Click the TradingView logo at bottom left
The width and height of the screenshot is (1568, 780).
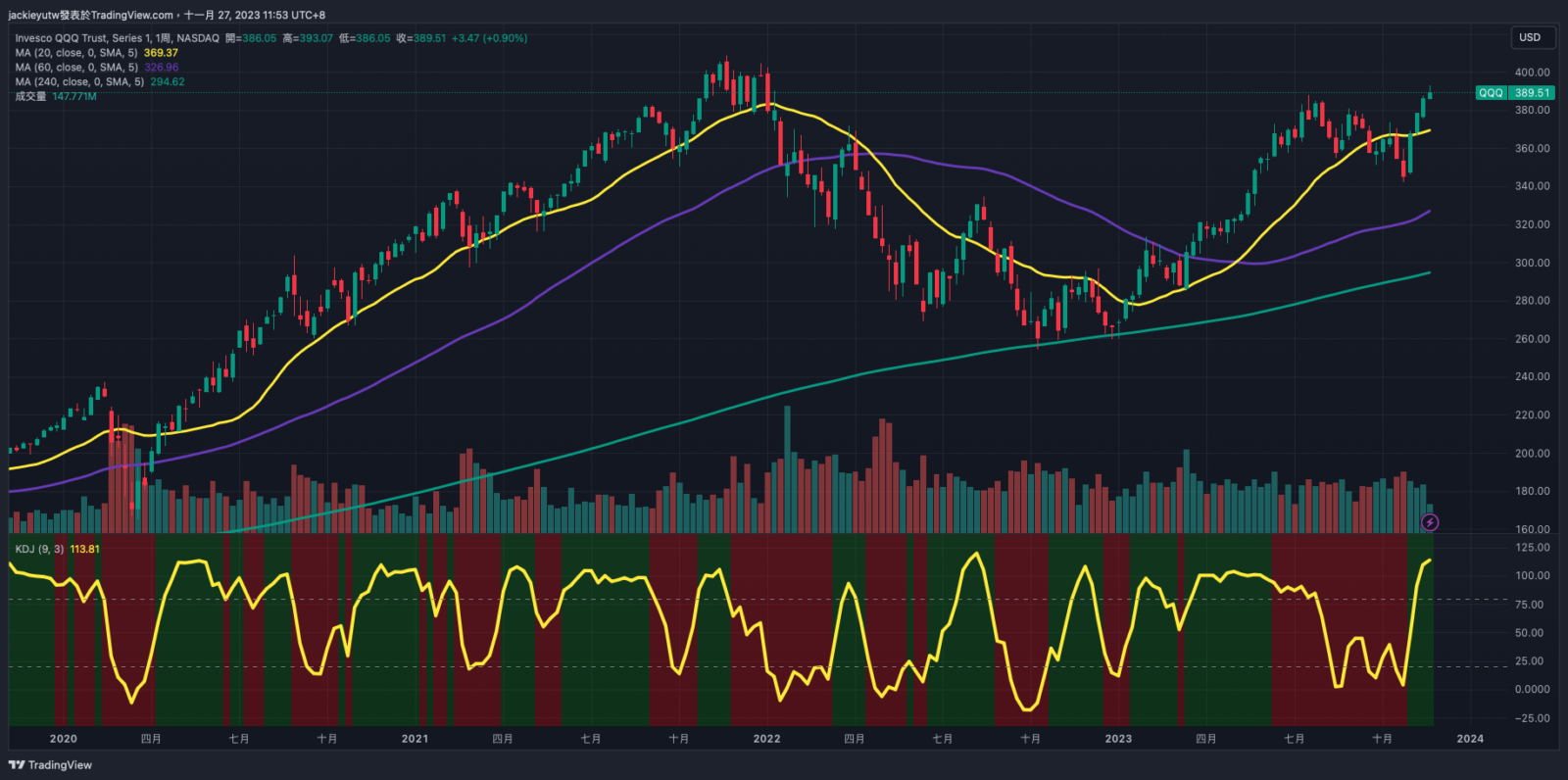[x=50, y=765]
